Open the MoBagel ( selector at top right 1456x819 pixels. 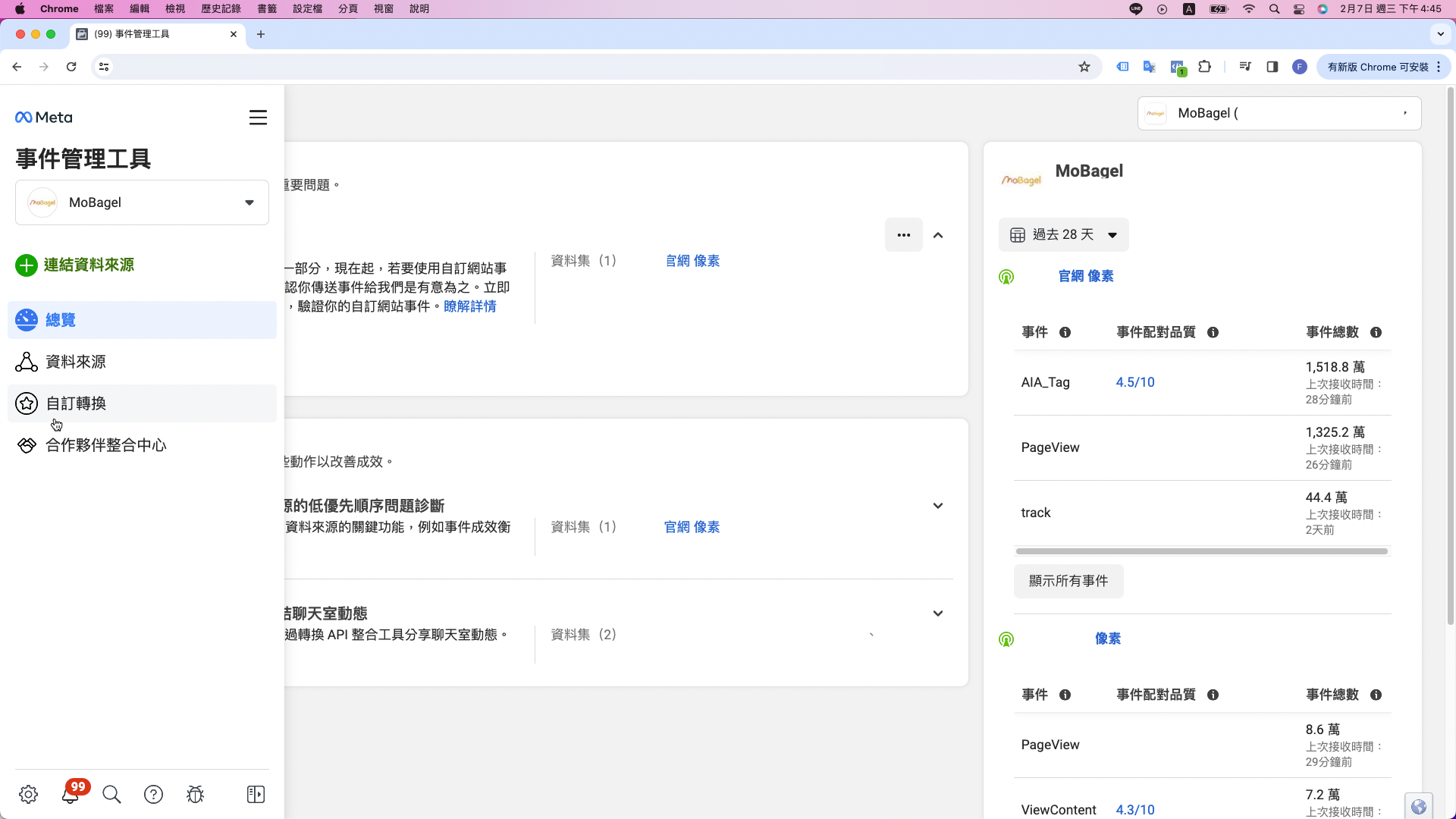pyautogui.click(x=1279, y=113)
